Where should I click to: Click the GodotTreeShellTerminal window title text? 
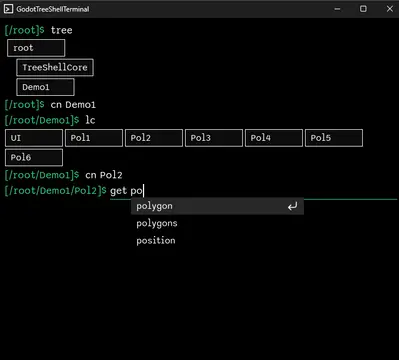point(53,9)
